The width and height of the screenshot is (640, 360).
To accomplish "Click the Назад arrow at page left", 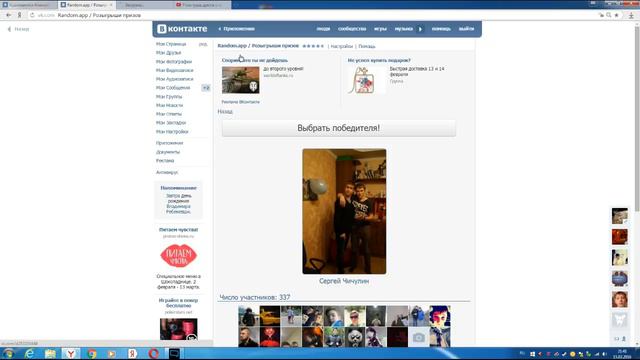I will pos(18,29).
